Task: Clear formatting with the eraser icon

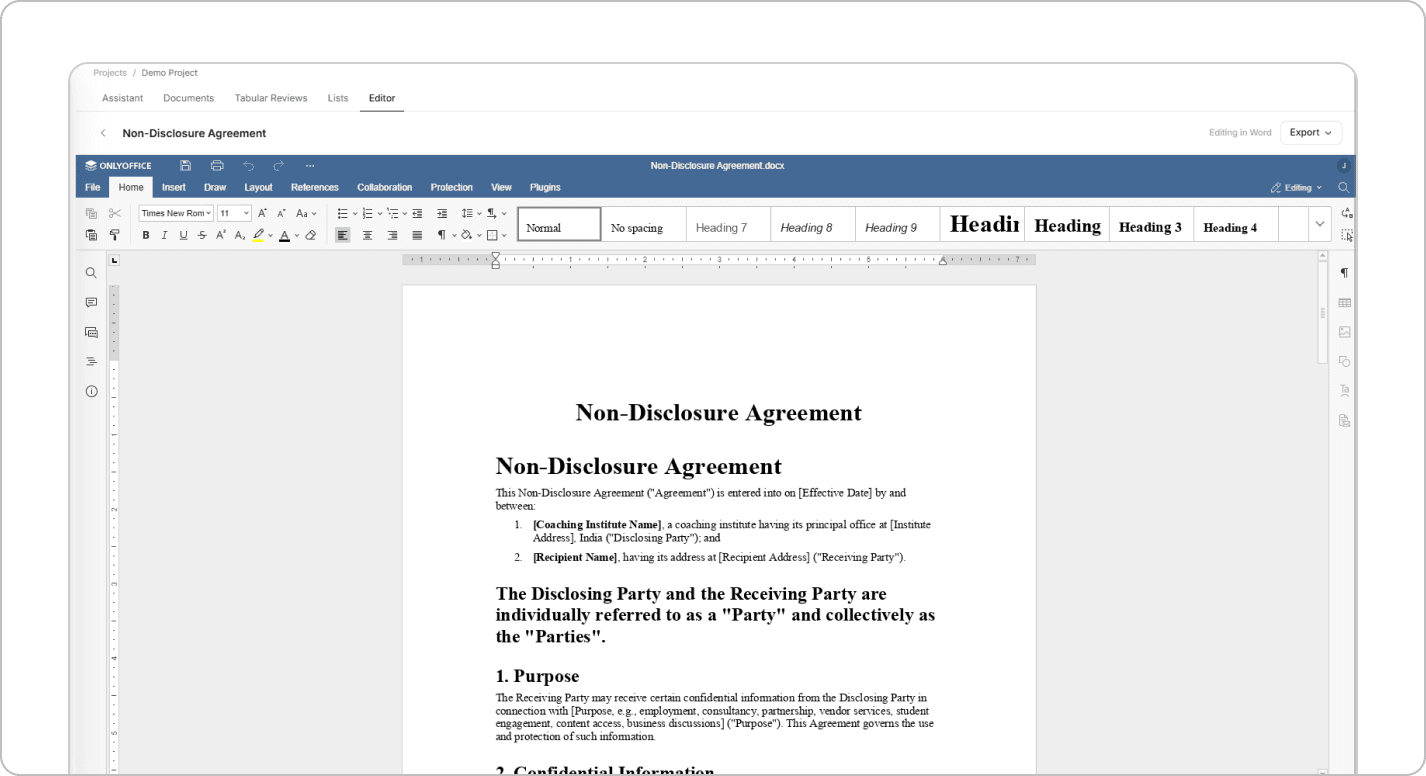Action: [x=310, y=235]
